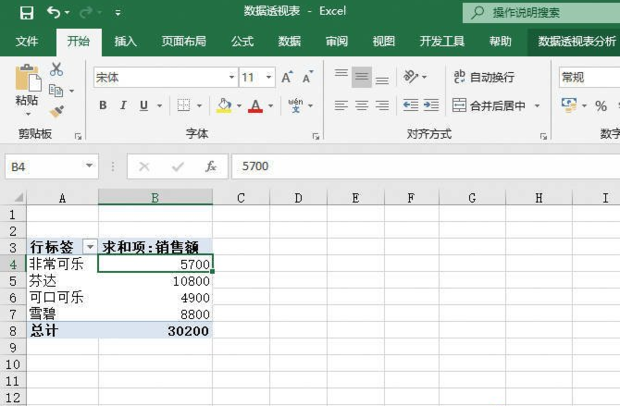Image resolution: width=620 pixels, height=406 pixels.
Task: Use the Format Painter brush
Action: pyautogui.click(x=57, y=111)
